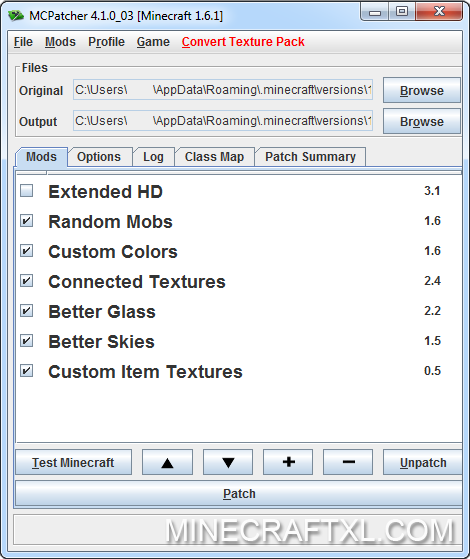The height and width of the screenshot is (559, 470).
Task: Select the Mods tab
Action: tap(41, 157)
